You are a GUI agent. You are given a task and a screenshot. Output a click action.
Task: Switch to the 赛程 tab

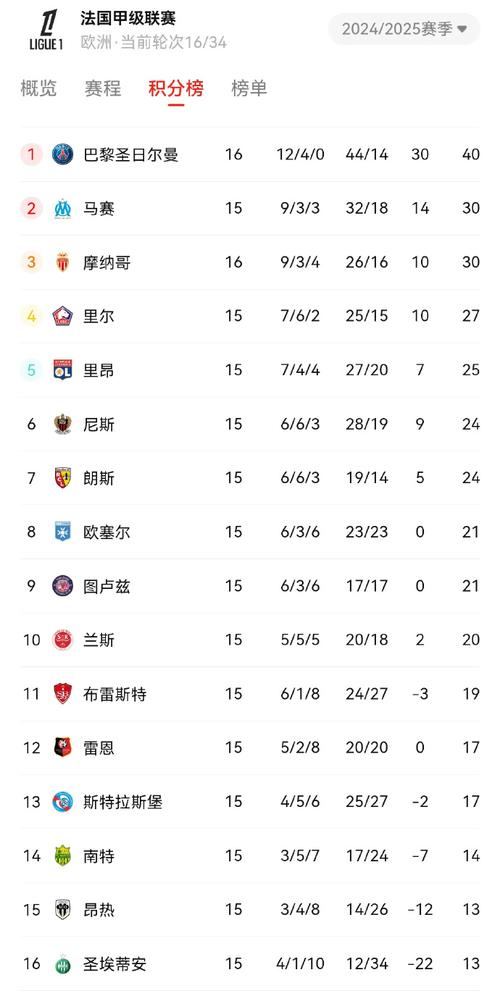point(102,88)
